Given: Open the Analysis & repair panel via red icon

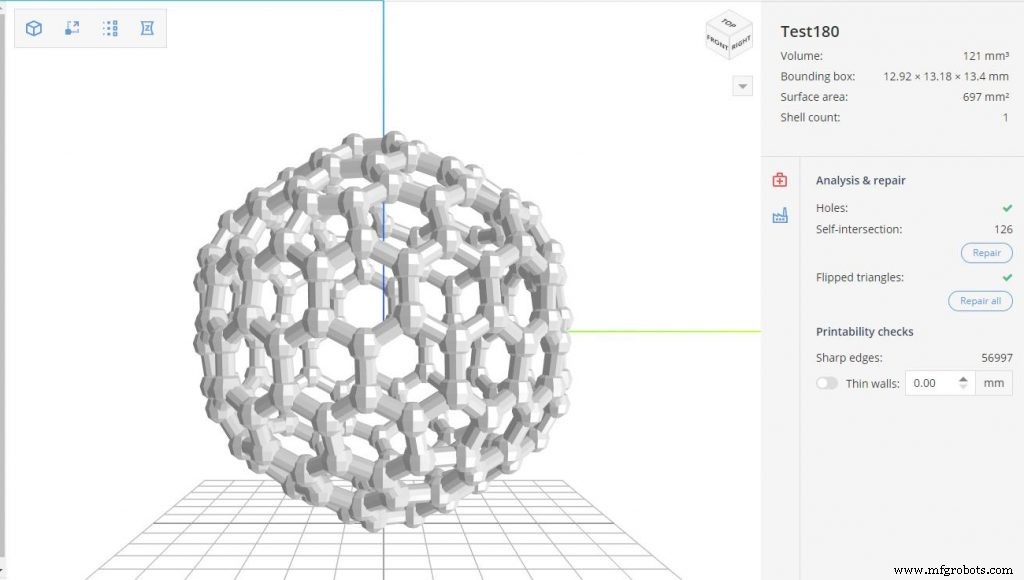Looking at the screenshot, I should pyautogui.click(x=779, y=180).
